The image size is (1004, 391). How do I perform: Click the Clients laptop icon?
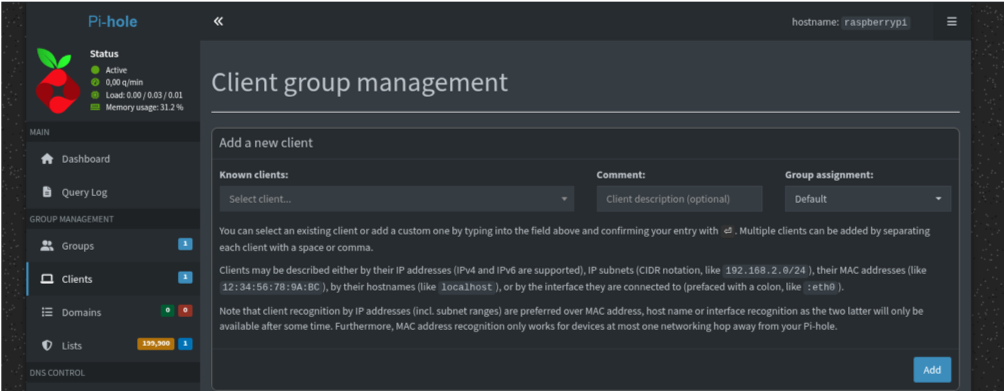[x=47, y=279]
